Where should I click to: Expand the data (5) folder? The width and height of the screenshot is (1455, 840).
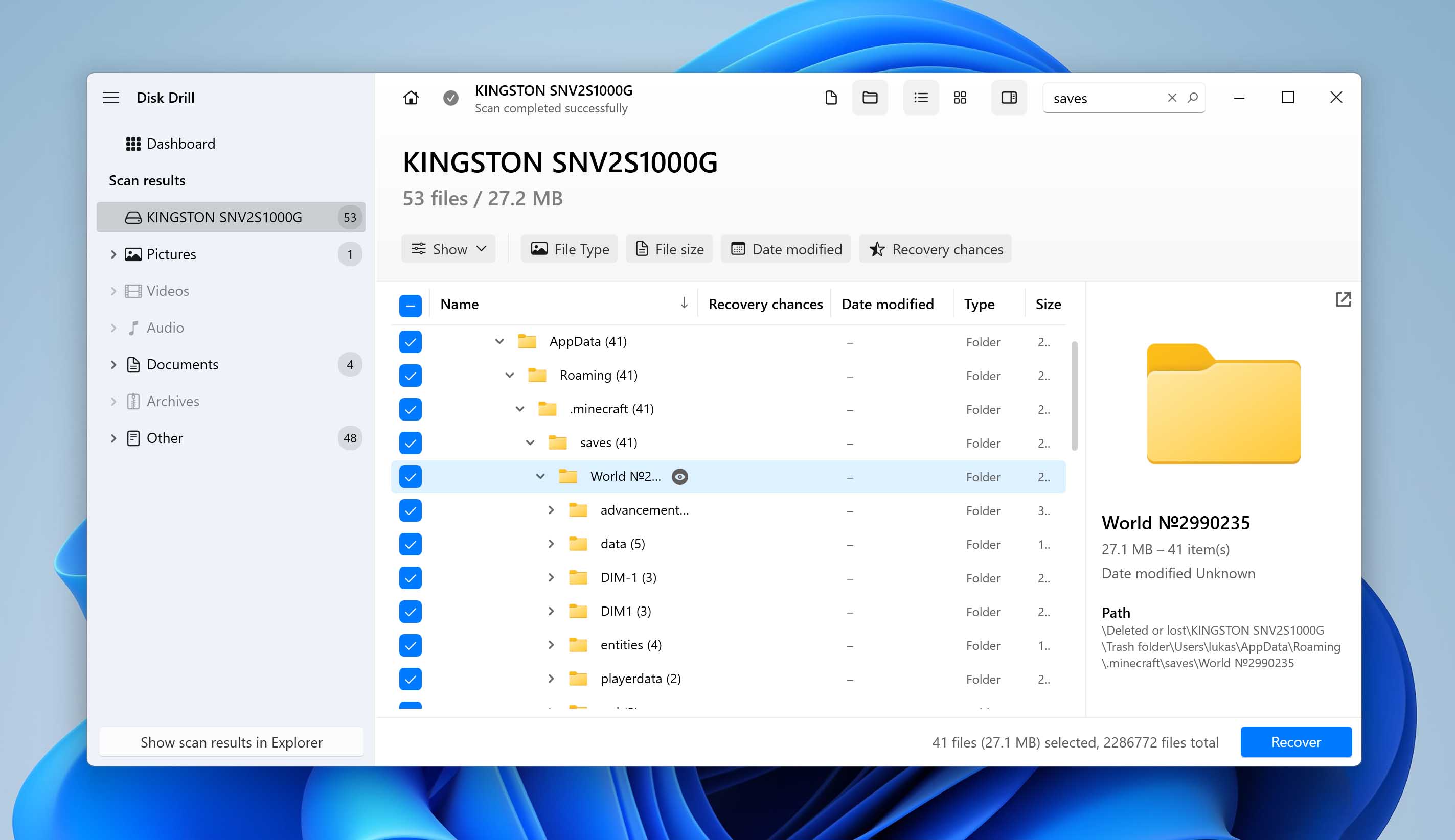coord(551,544)
